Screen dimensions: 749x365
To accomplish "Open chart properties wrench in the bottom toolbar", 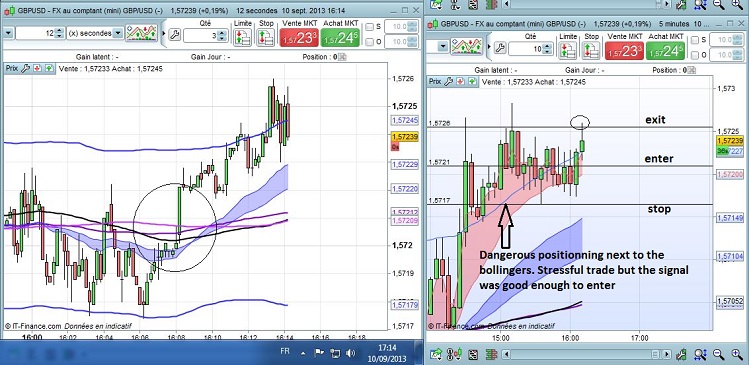I will point(682,354).
